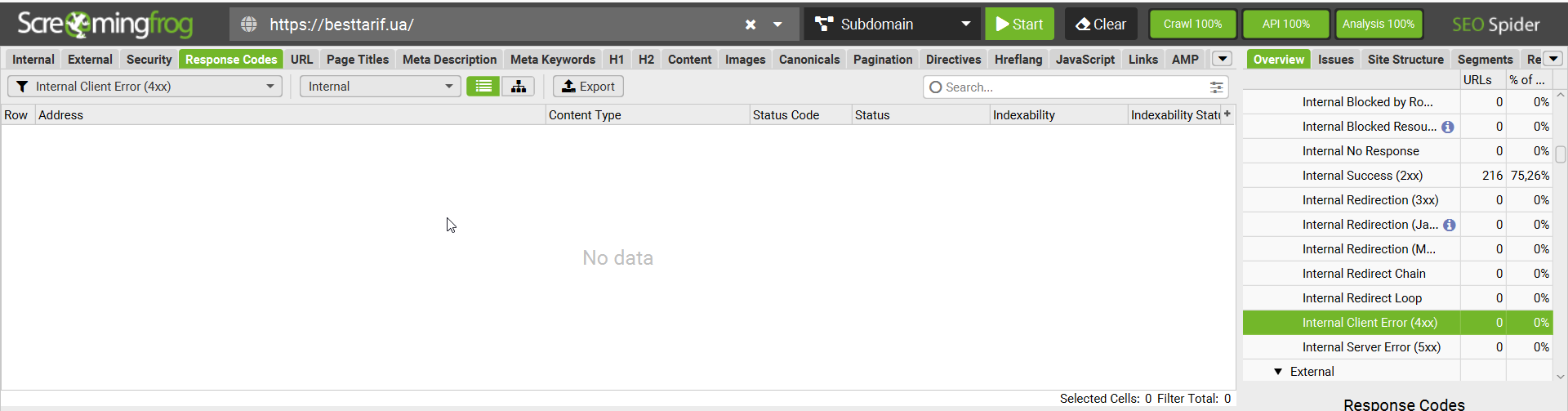Viewport: 1568px width, 411px height.
Task: Open the Site Structure tab
Action: click(x=1405, y=59)
